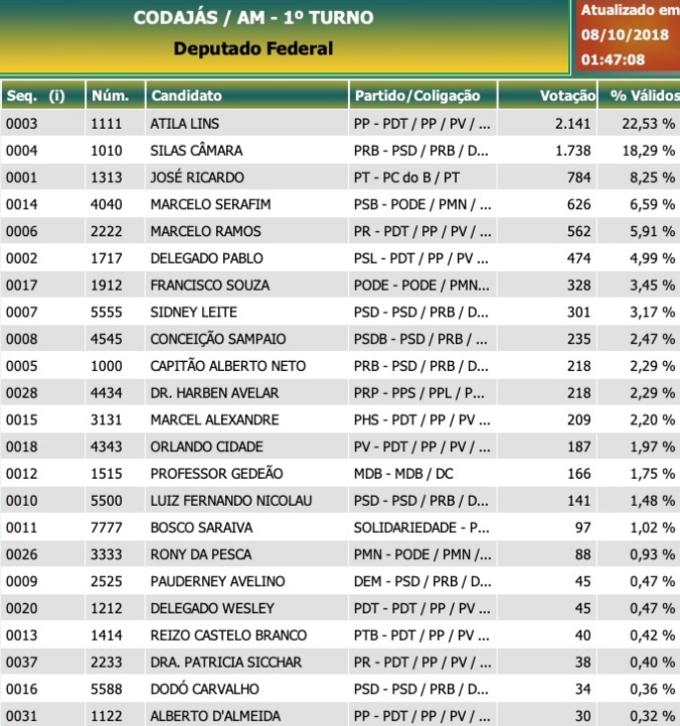Click the info (i) icon in Seq. header
680x726 pixels.
tap(56, 96)
